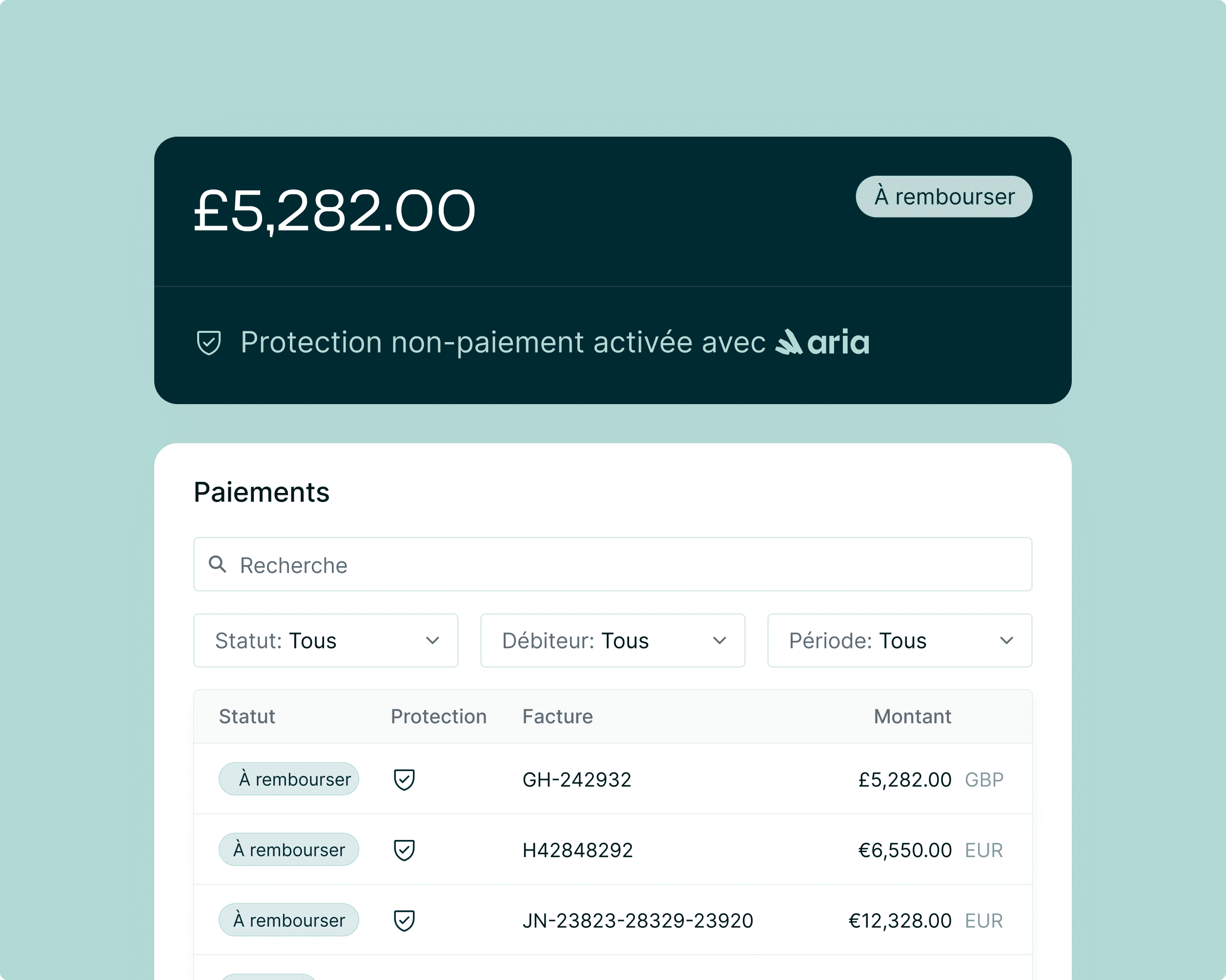
Task: Click the Statut column header
Action: click(247, 716)
